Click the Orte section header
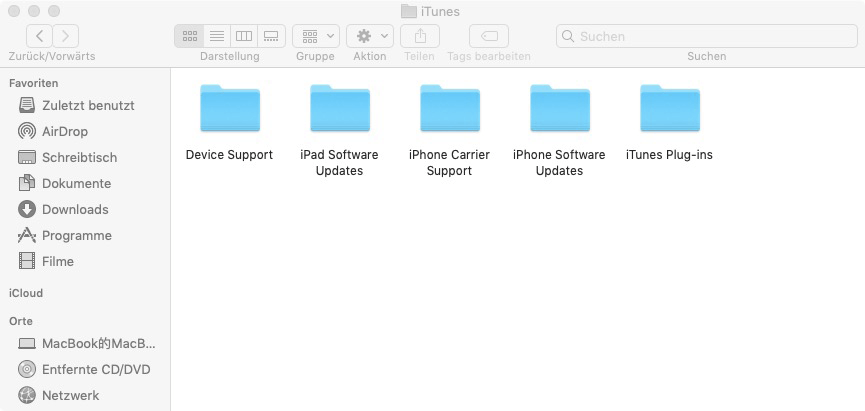 [x=21, y=321]
